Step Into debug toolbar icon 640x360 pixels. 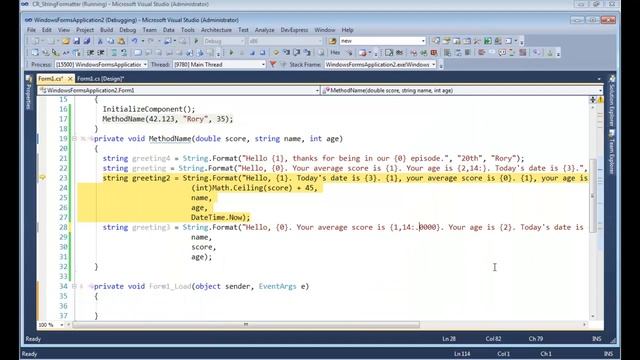(287, 53)
